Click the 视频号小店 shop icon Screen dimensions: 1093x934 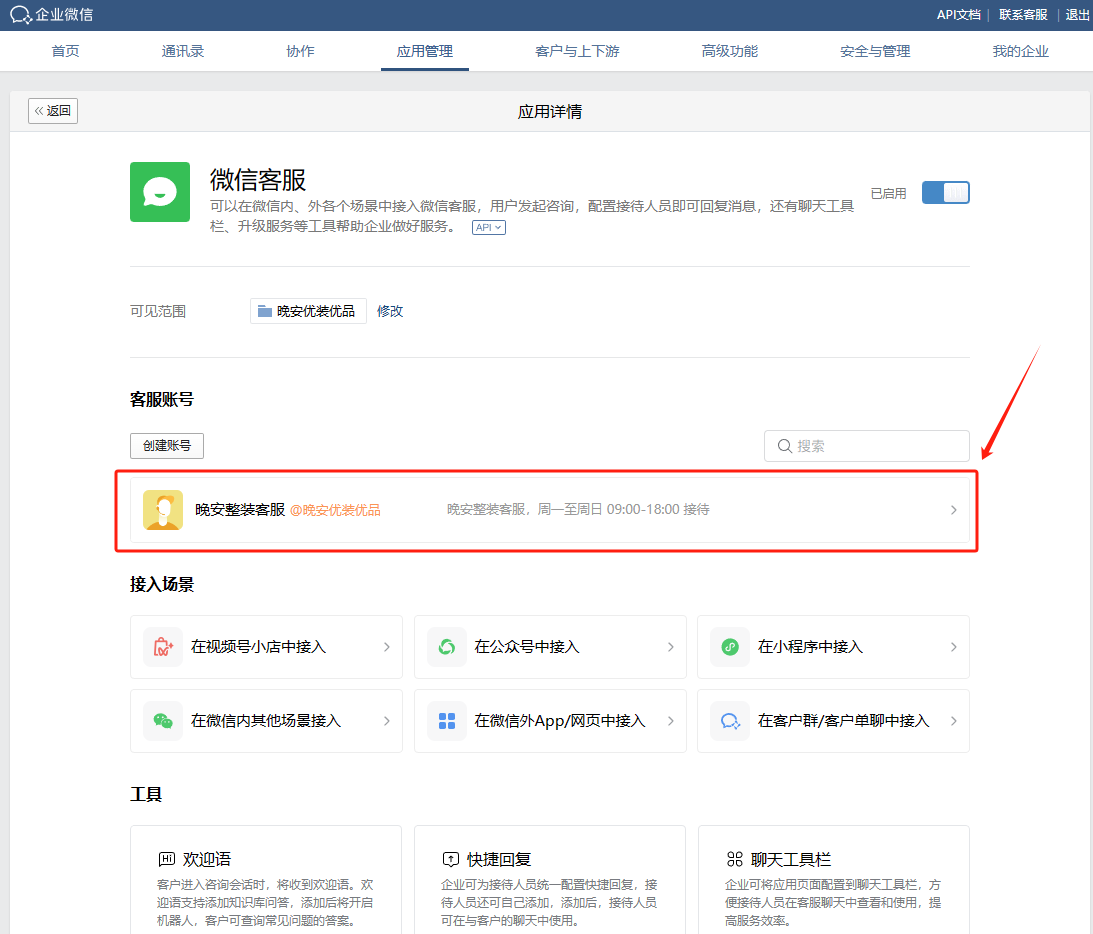point(163,647)
